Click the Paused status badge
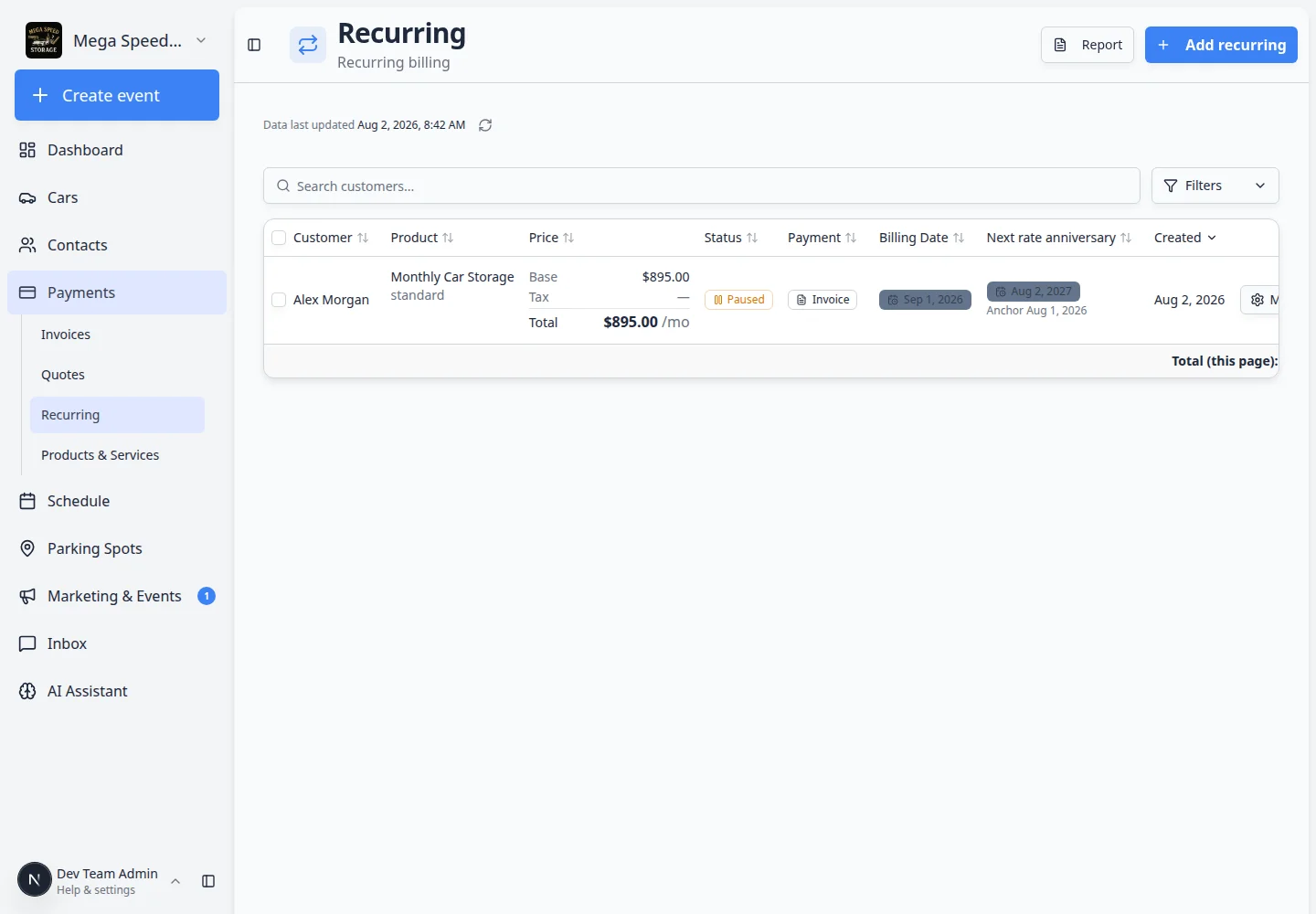1316x914 pixels. click(x=738, y=300)
